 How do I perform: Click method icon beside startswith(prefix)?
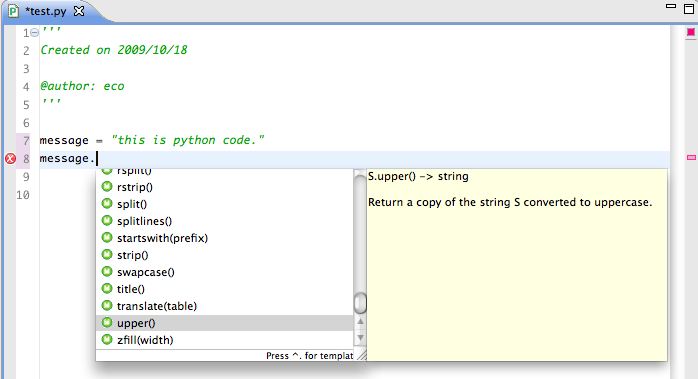coord(107,237)
